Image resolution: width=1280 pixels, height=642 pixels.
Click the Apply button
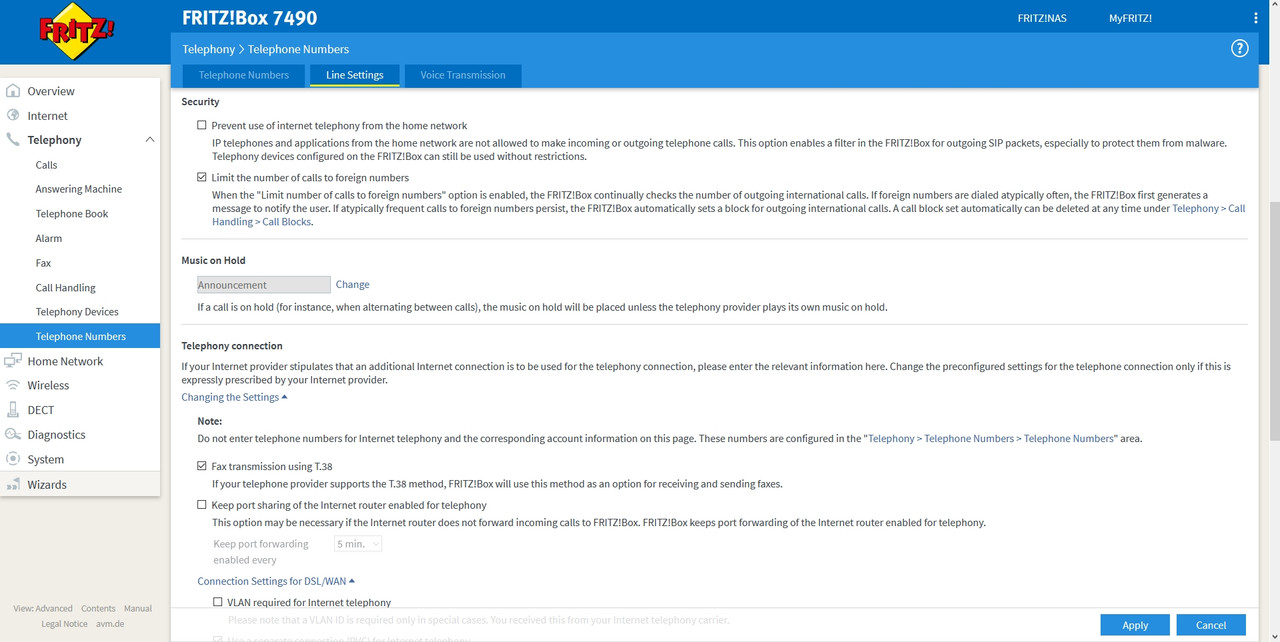[x=1135, y=625]
